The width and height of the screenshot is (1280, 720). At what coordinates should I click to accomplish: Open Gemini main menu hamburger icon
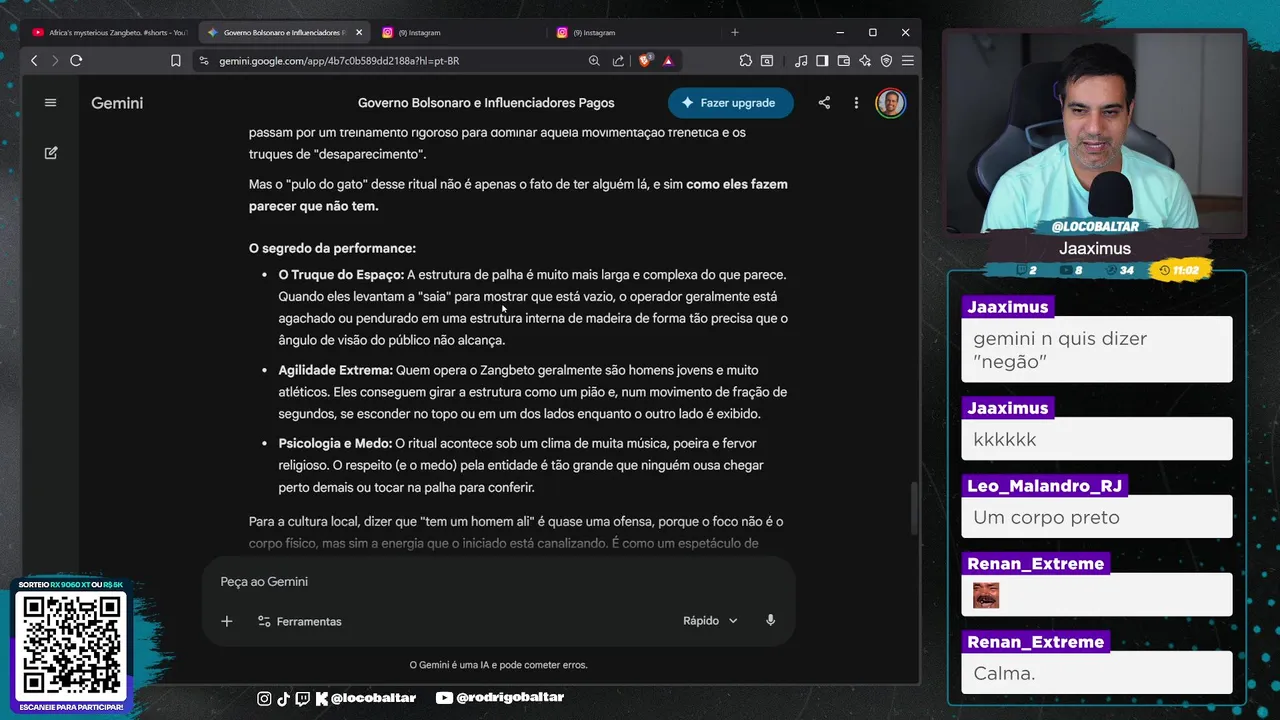51,103
